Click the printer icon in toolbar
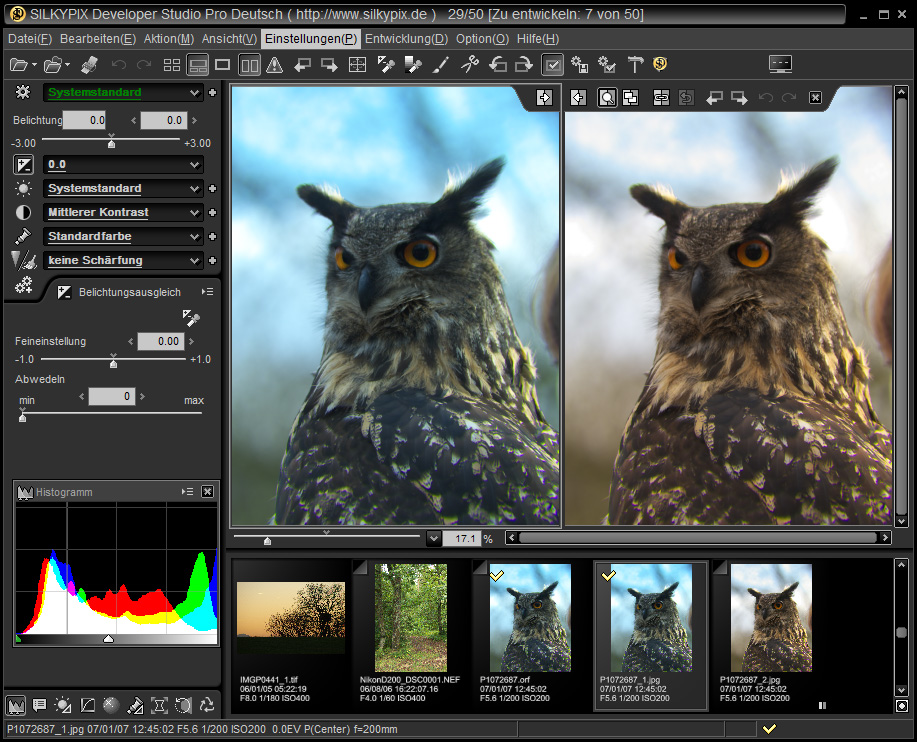The image size is (917, 742). [x=88, y=65]
